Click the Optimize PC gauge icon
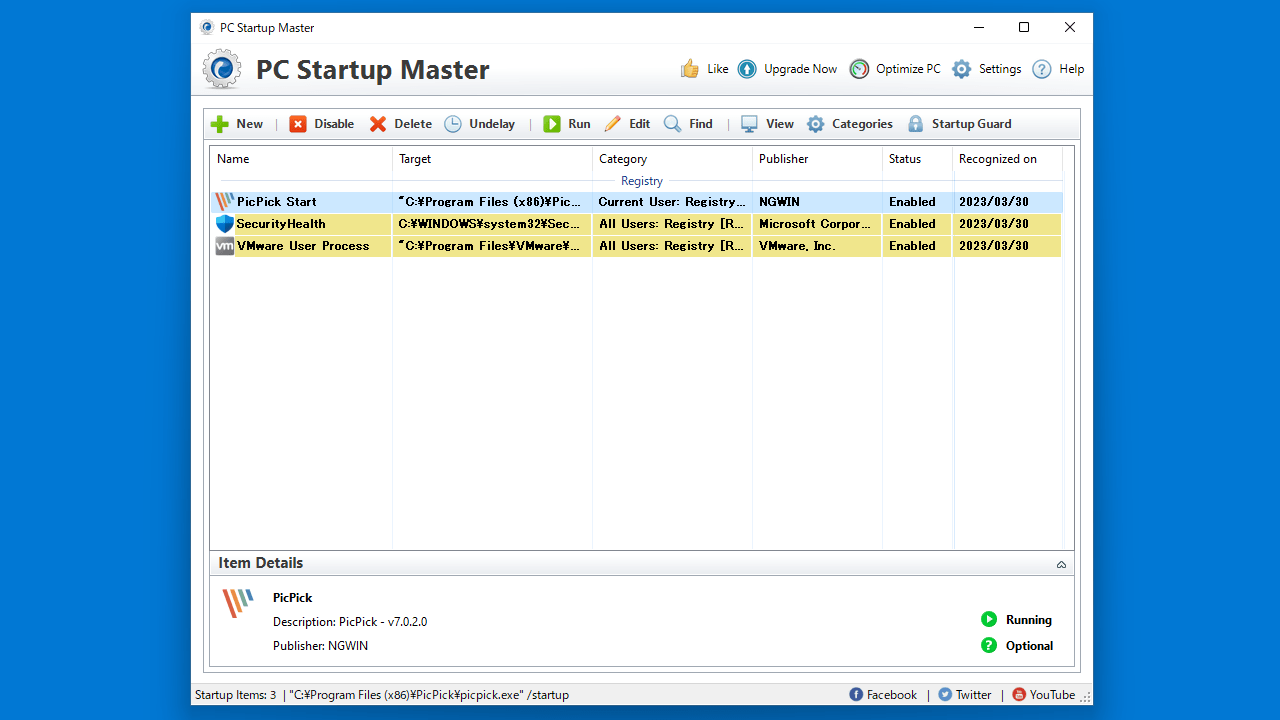Viewport: 1280px width, 720px height. coord(859,69)
